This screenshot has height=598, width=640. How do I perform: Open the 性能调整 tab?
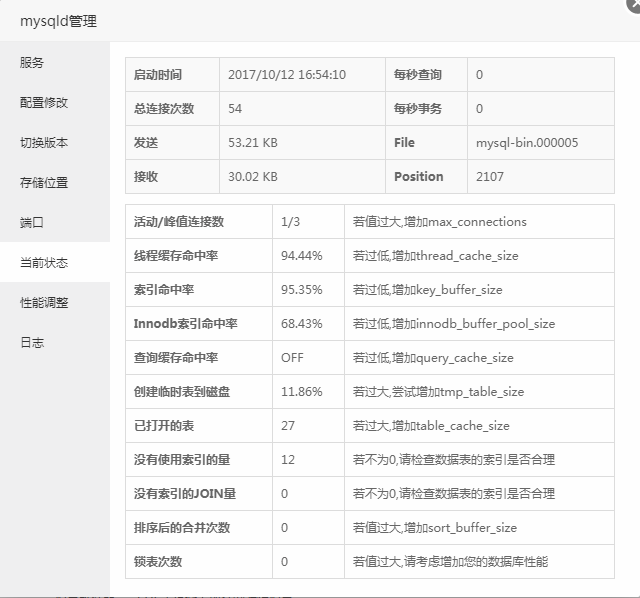pos(55,302)
